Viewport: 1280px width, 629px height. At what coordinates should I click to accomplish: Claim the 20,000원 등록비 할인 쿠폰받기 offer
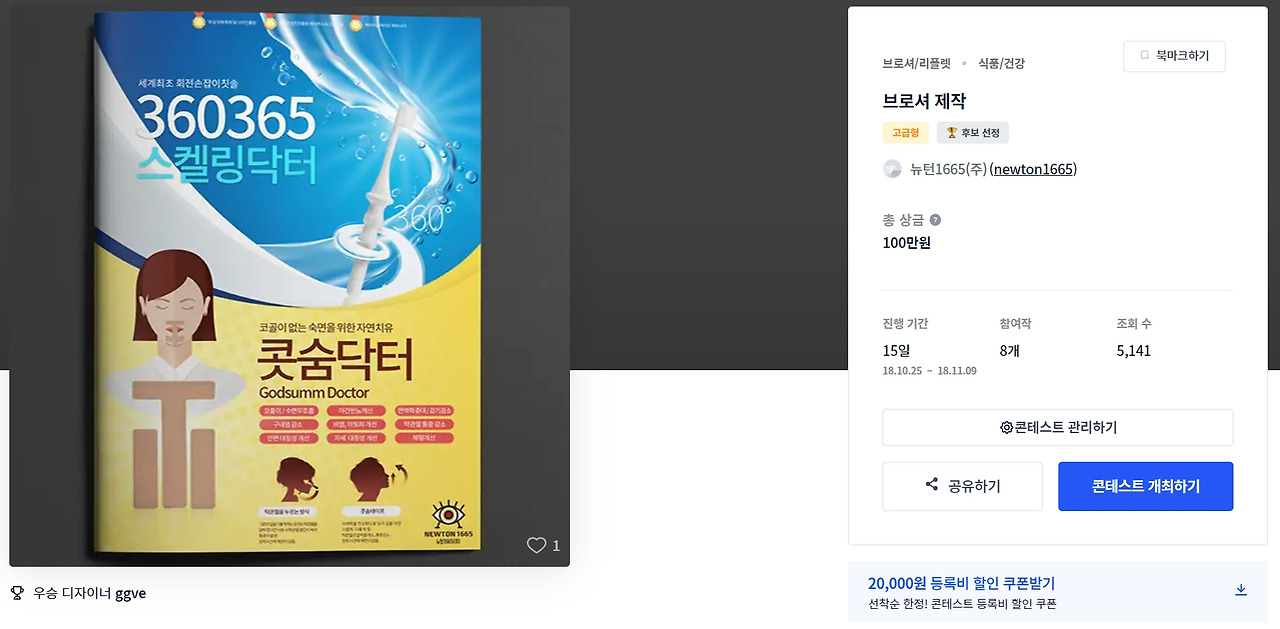[961, 583]
